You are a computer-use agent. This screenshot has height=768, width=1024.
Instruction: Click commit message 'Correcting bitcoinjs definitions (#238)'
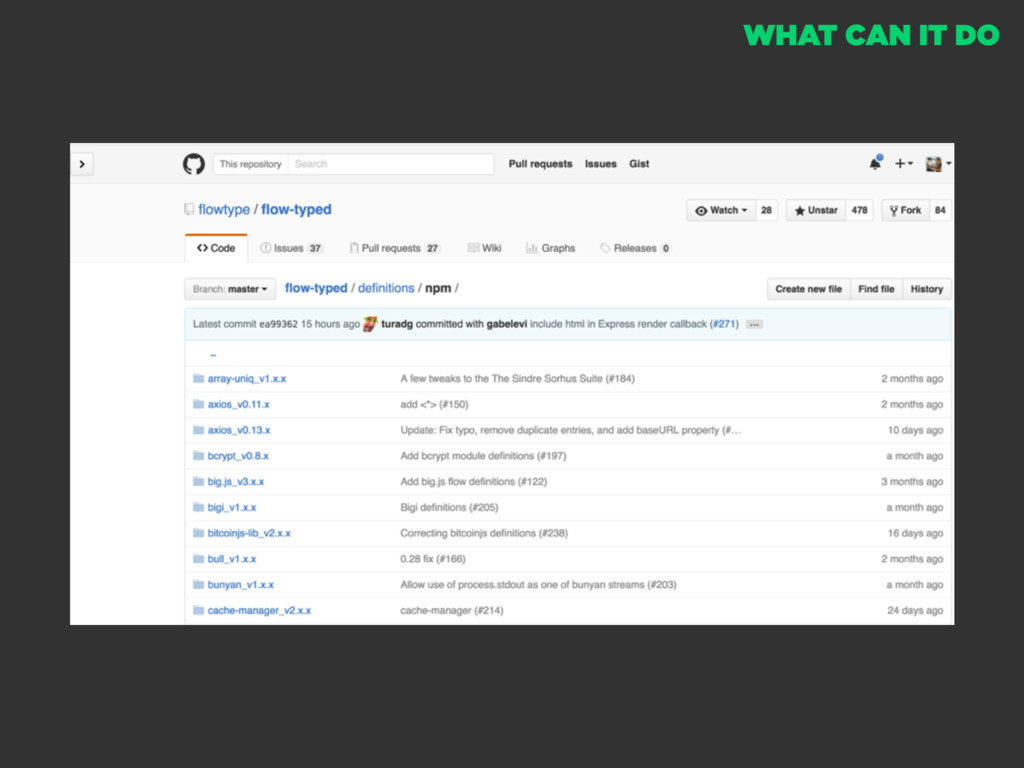coord(484,533)
